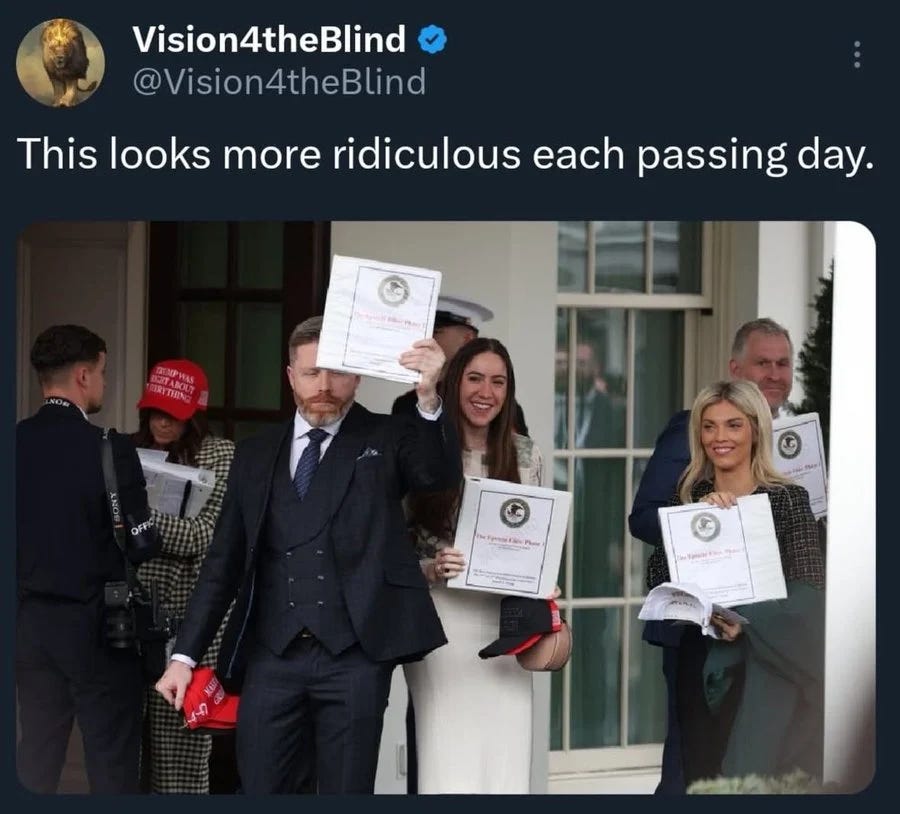
Task: Click the red cap with white lettering
Action: click(x=174, y=389)
